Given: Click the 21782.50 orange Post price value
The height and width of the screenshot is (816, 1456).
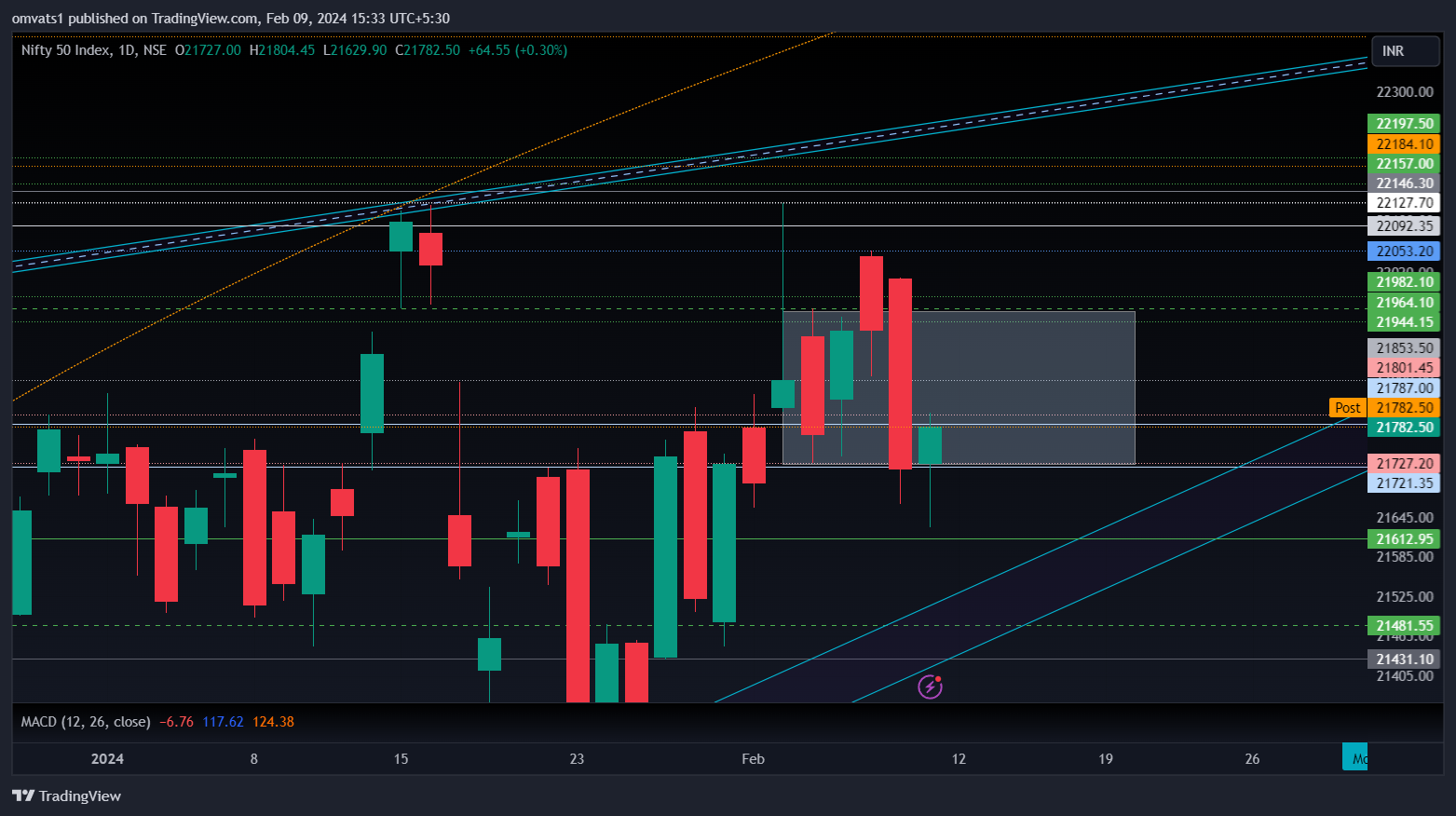Looking at the screenshot, I should 1405,408.
